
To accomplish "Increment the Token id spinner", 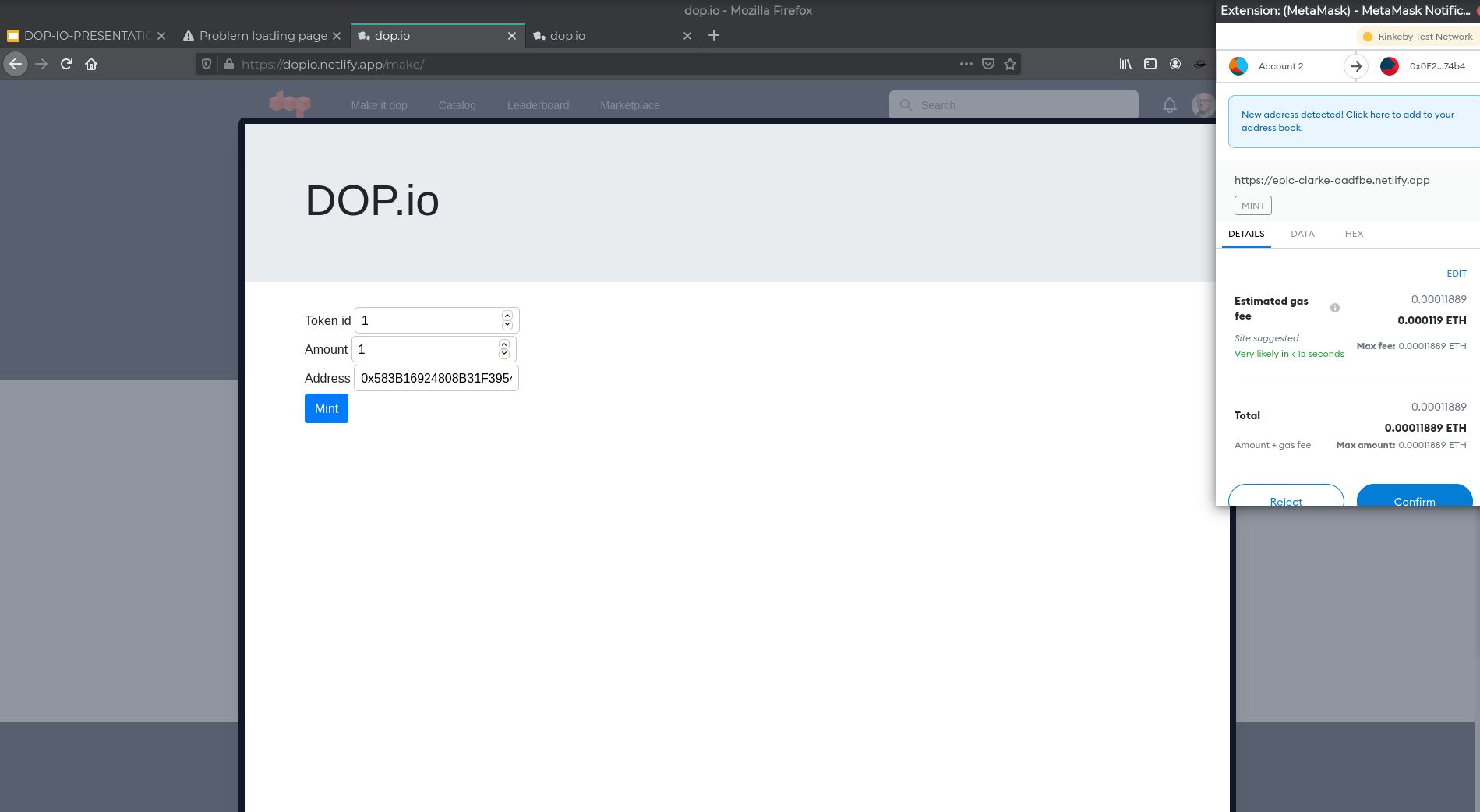I will click(x=507, y=316).
